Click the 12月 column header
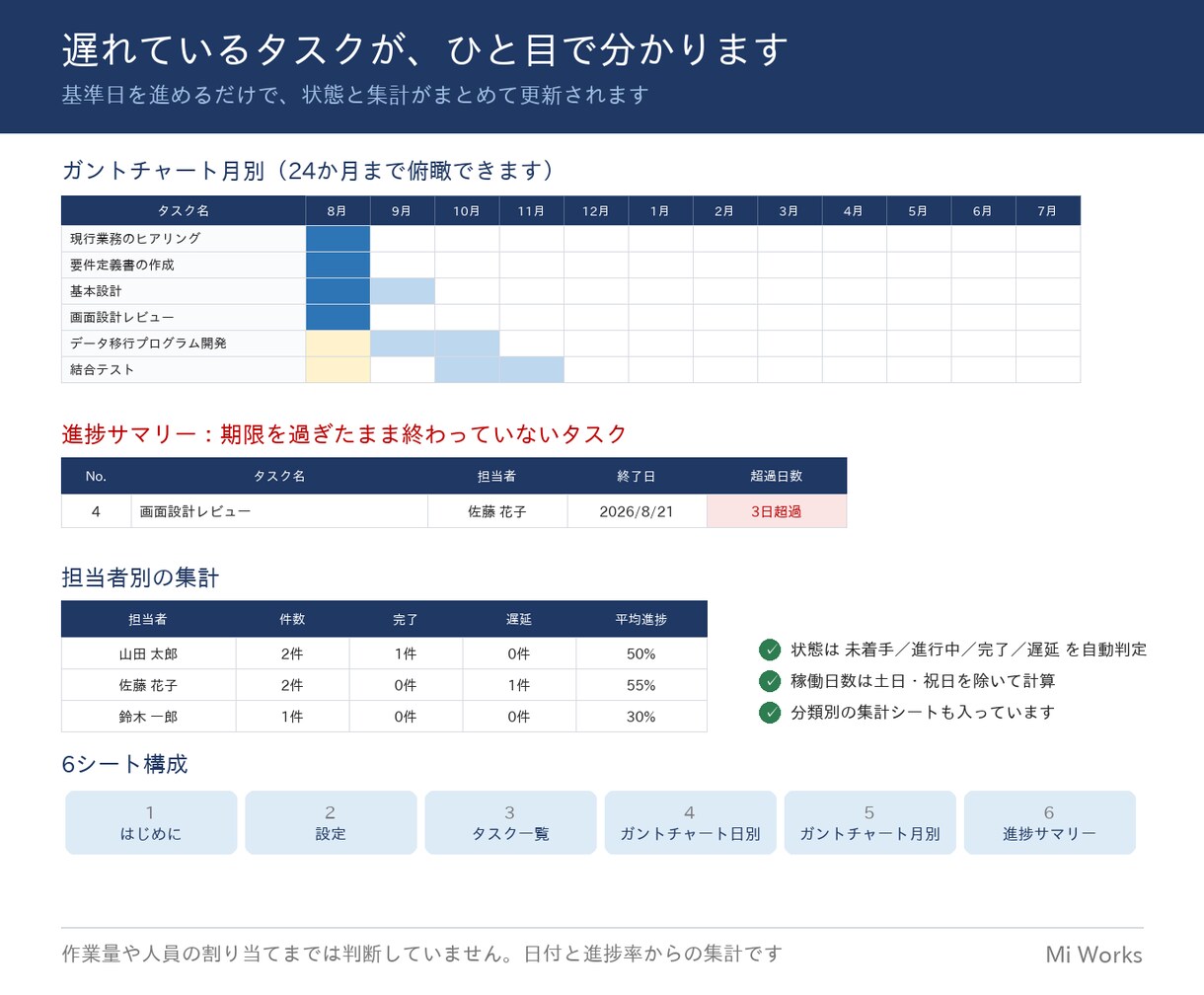 pos(596,211)
